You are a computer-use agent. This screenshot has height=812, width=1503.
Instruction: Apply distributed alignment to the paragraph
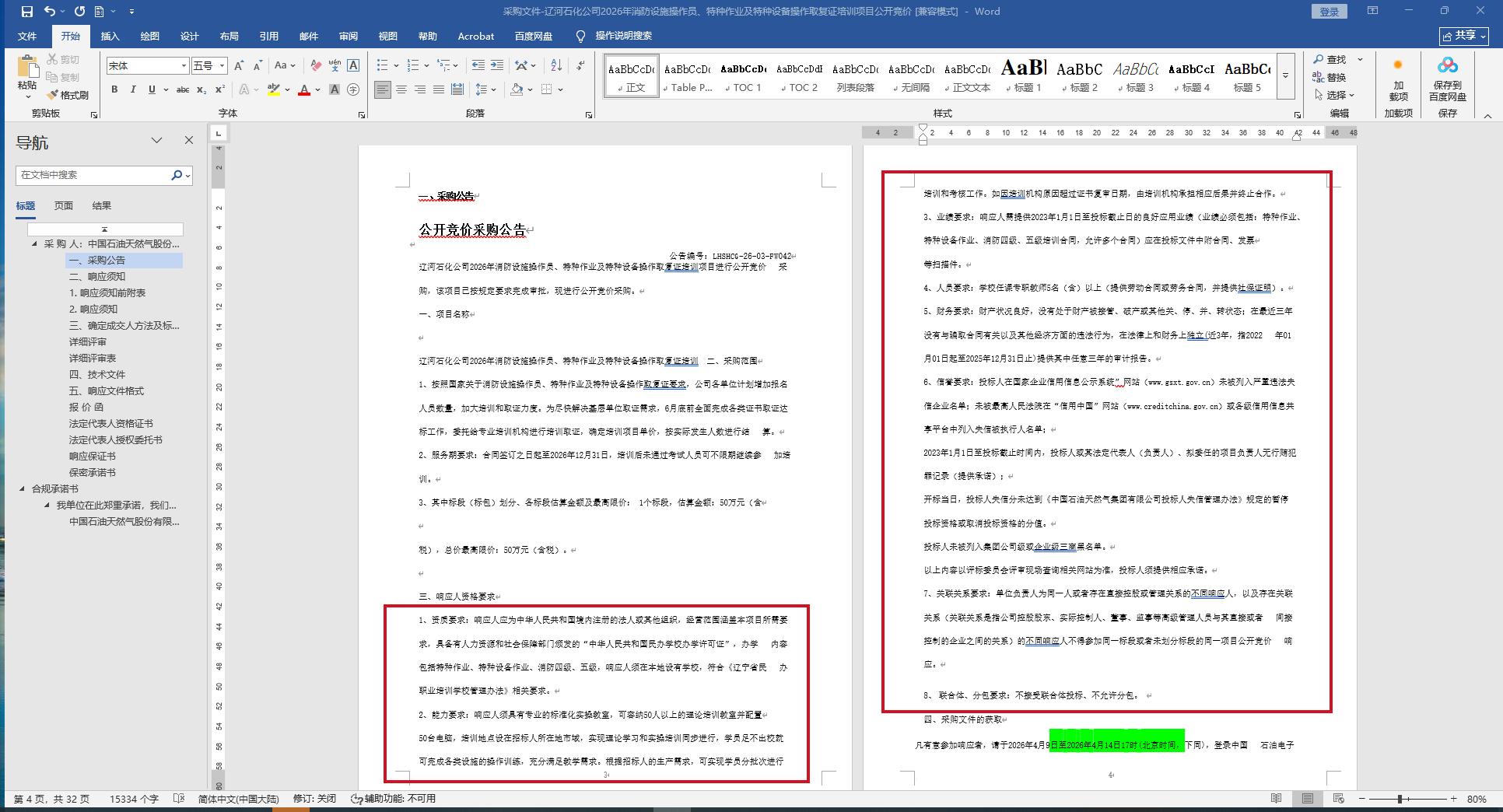pos(457,89)
